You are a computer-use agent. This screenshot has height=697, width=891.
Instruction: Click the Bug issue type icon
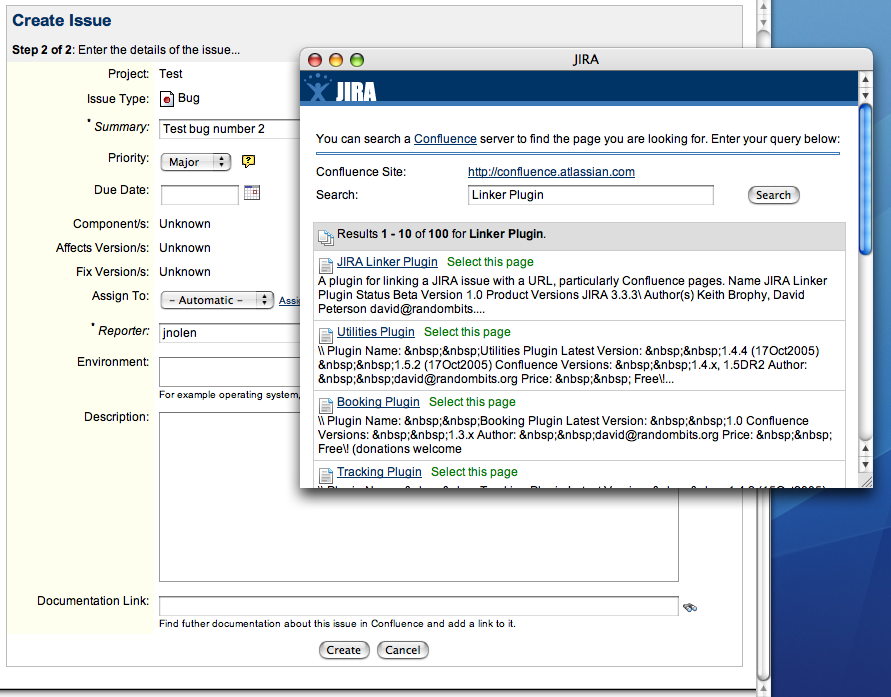tap(166, 99)
